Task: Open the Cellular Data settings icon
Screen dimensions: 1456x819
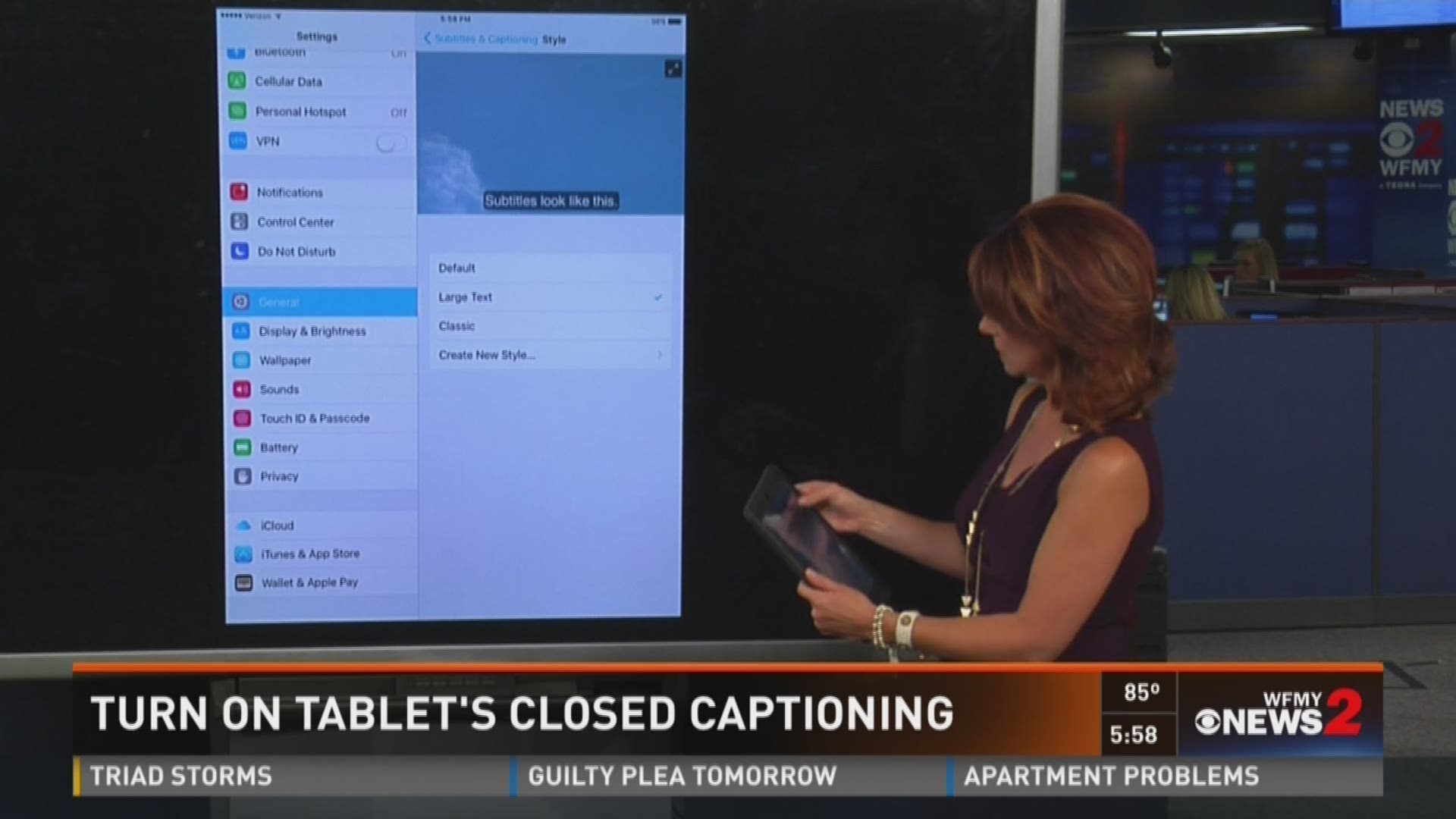Action: (x=237, y=82)
